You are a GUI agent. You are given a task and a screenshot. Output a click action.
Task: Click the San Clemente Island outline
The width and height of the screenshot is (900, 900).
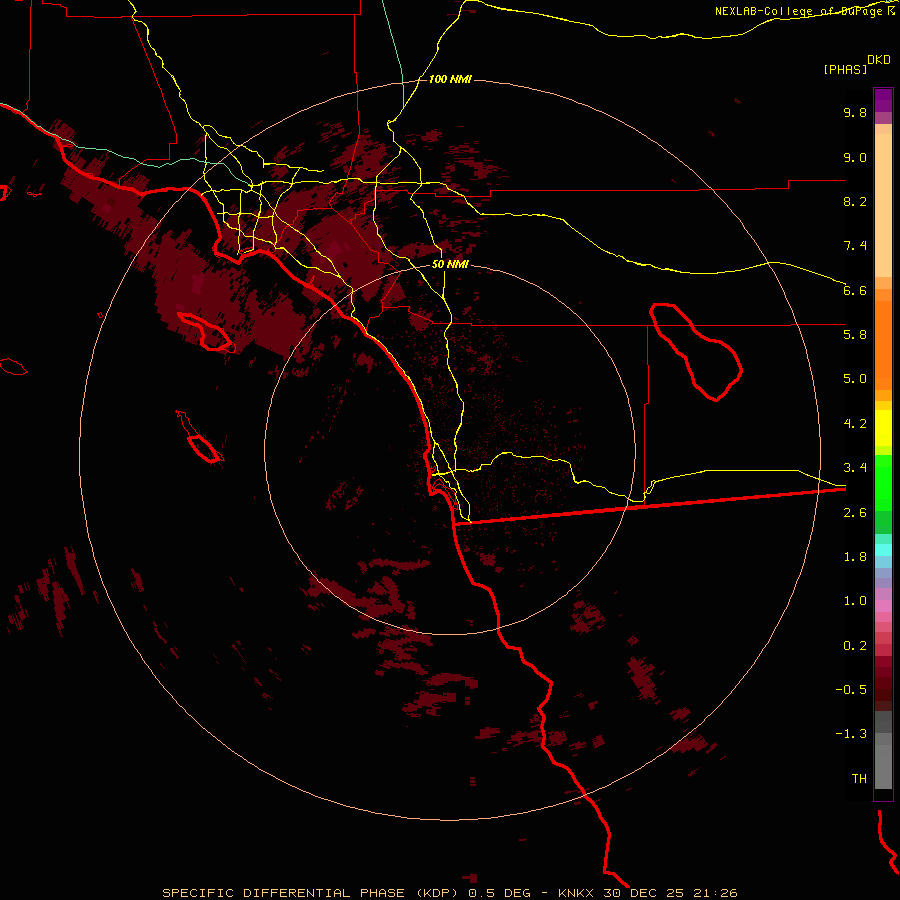click(204, 449)
